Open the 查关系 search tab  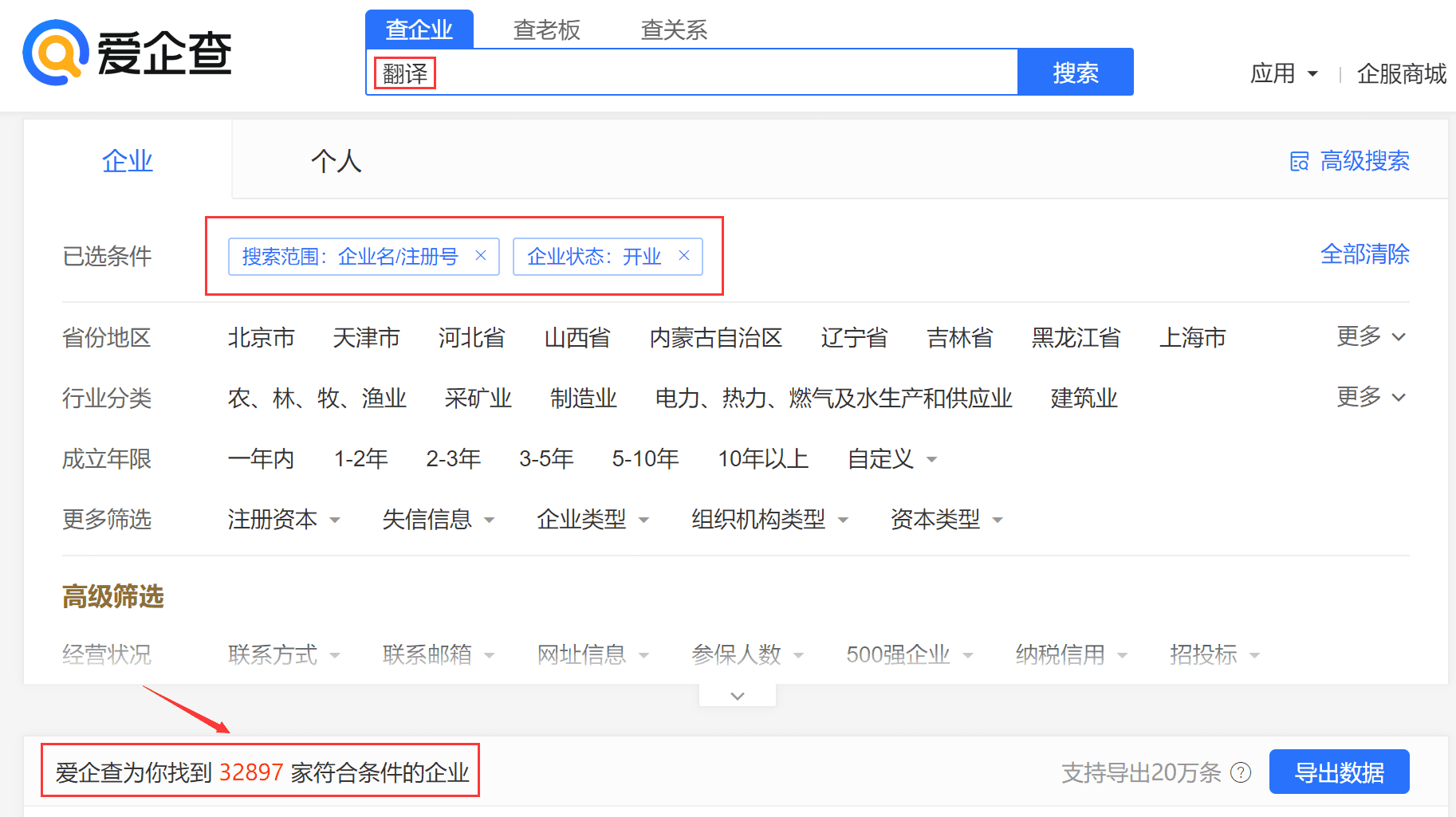click(673, 29)
